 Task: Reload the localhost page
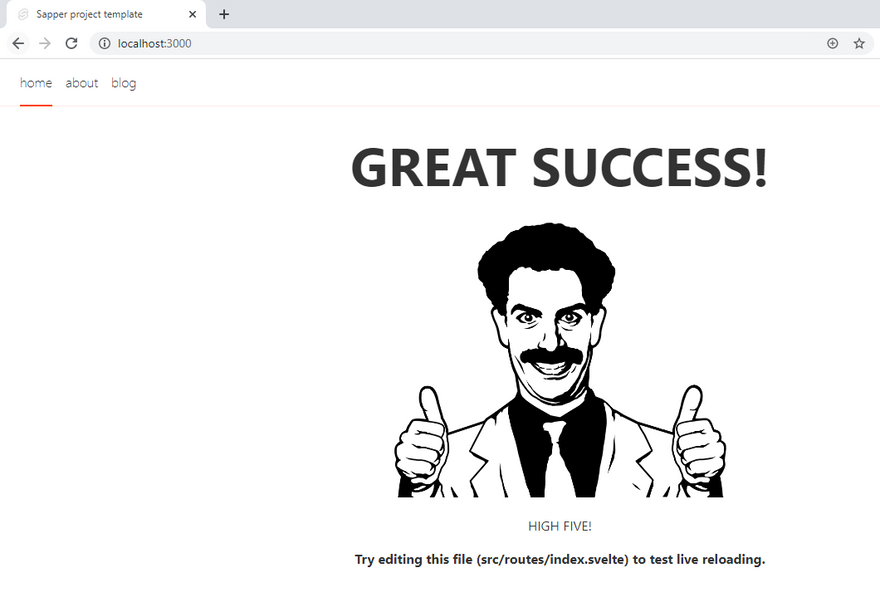71,43
